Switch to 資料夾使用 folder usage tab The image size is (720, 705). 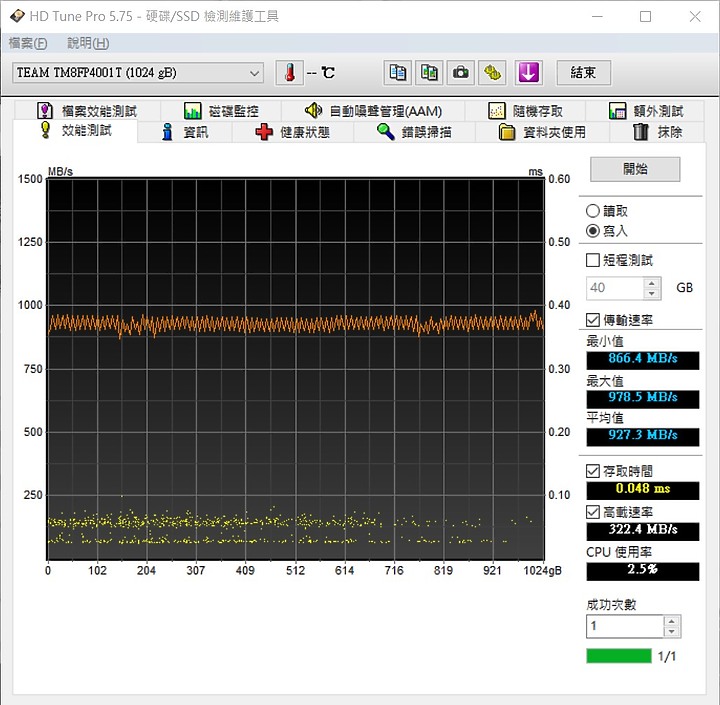543,132
